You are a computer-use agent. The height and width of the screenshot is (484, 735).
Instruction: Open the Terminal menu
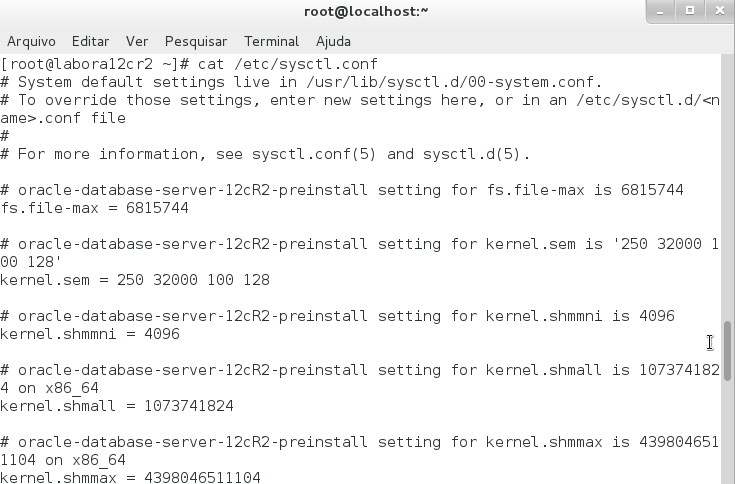(x=271, y=41)
